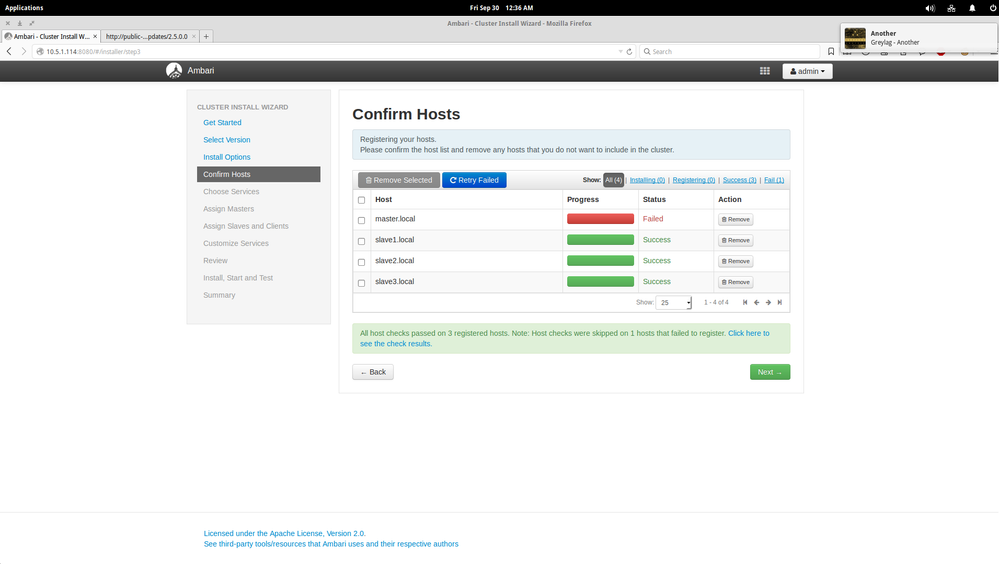Click the green Next button
Screen dimensions: 999x564
click(770, 372)
